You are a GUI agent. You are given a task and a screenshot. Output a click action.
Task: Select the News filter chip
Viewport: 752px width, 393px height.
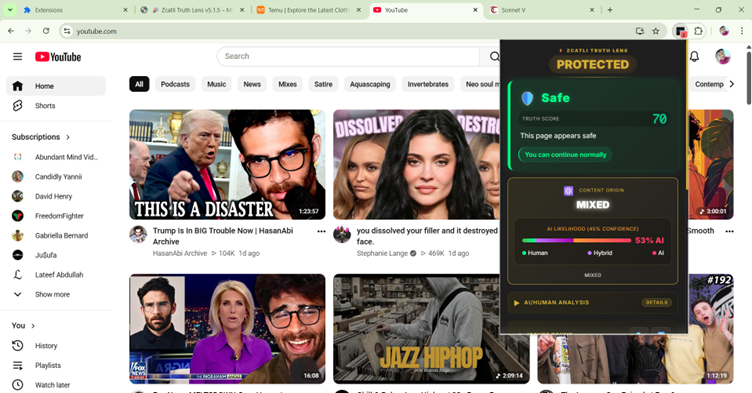(252, 84)
